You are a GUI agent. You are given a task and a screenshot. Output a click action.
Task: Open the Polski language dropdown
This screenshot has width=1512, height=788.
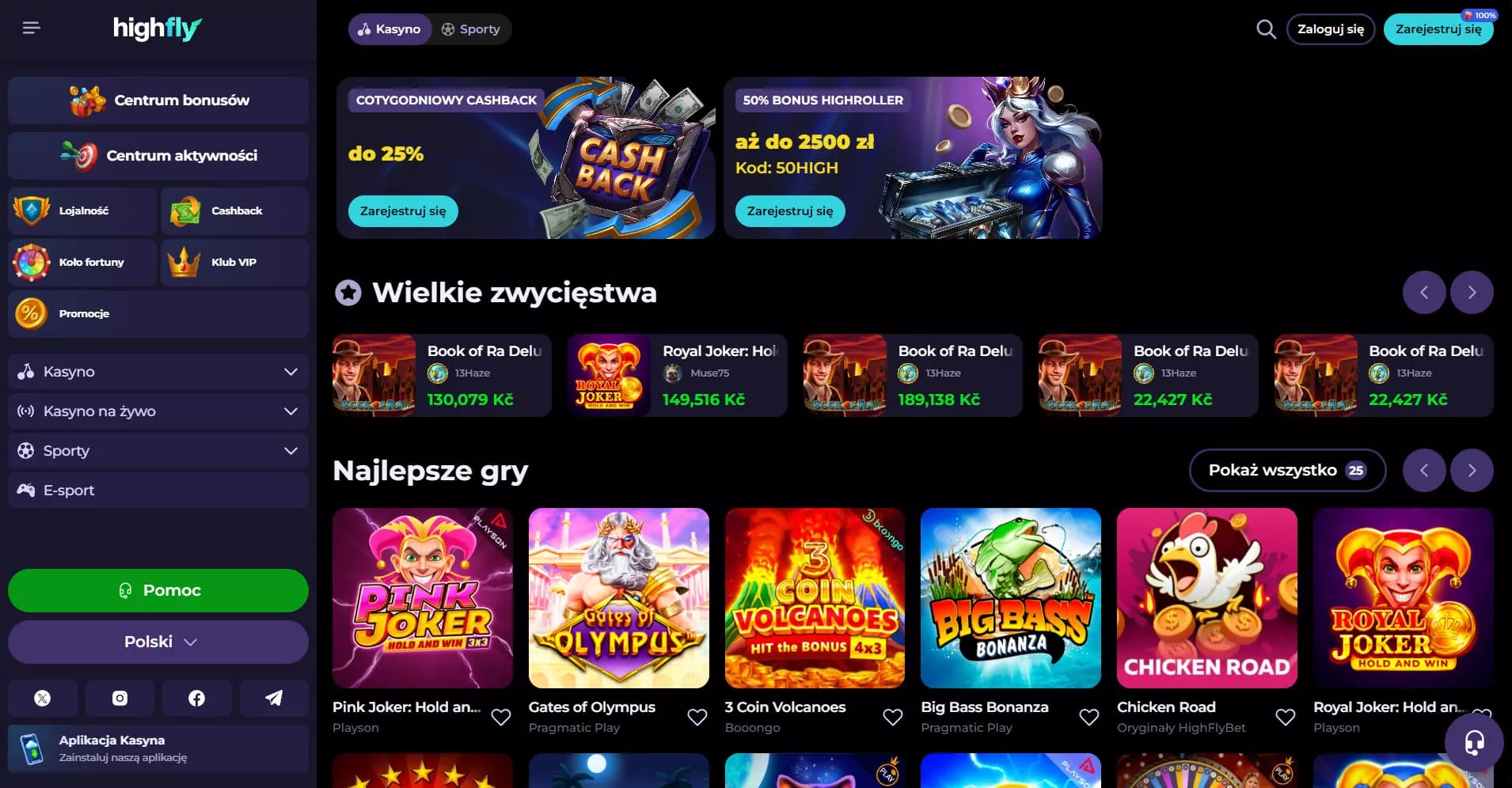click(158, 642)
